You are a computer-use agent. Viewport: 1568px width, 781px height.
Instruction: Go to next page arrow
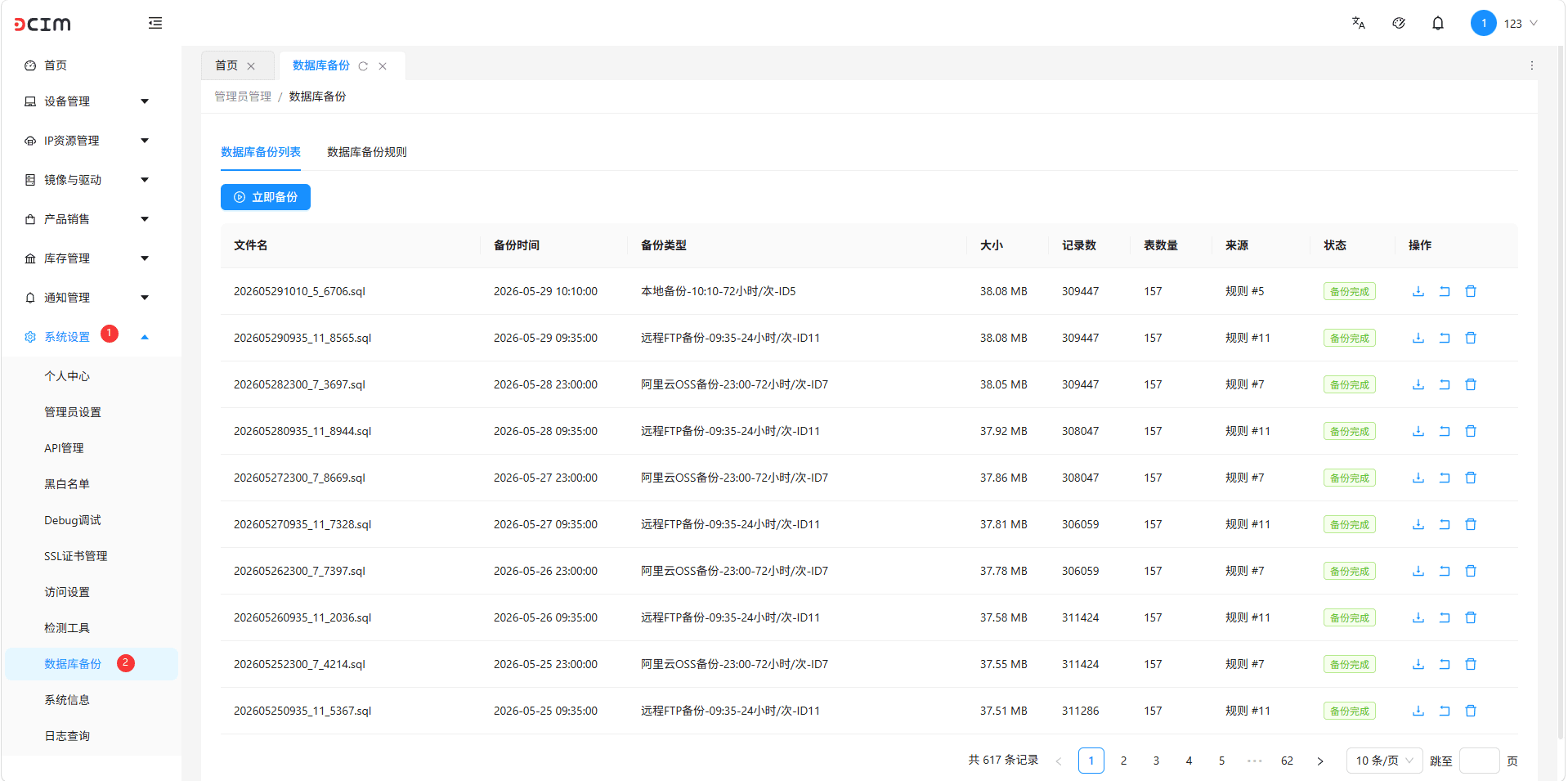[x=1319, y=761]
